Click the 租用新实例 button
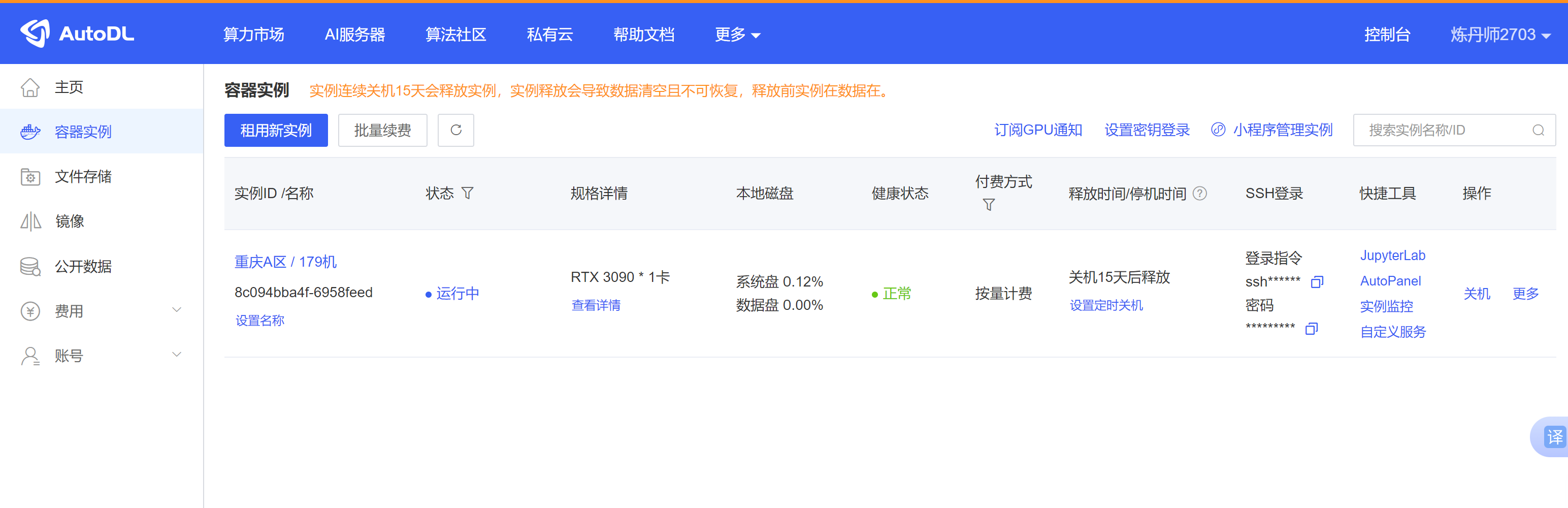Screen dimensions: 1568x508 coord(276,131)
